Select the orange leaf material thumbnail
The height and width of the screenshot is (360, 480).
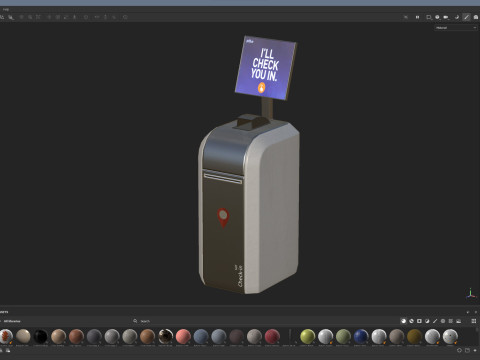click(6, 336)
